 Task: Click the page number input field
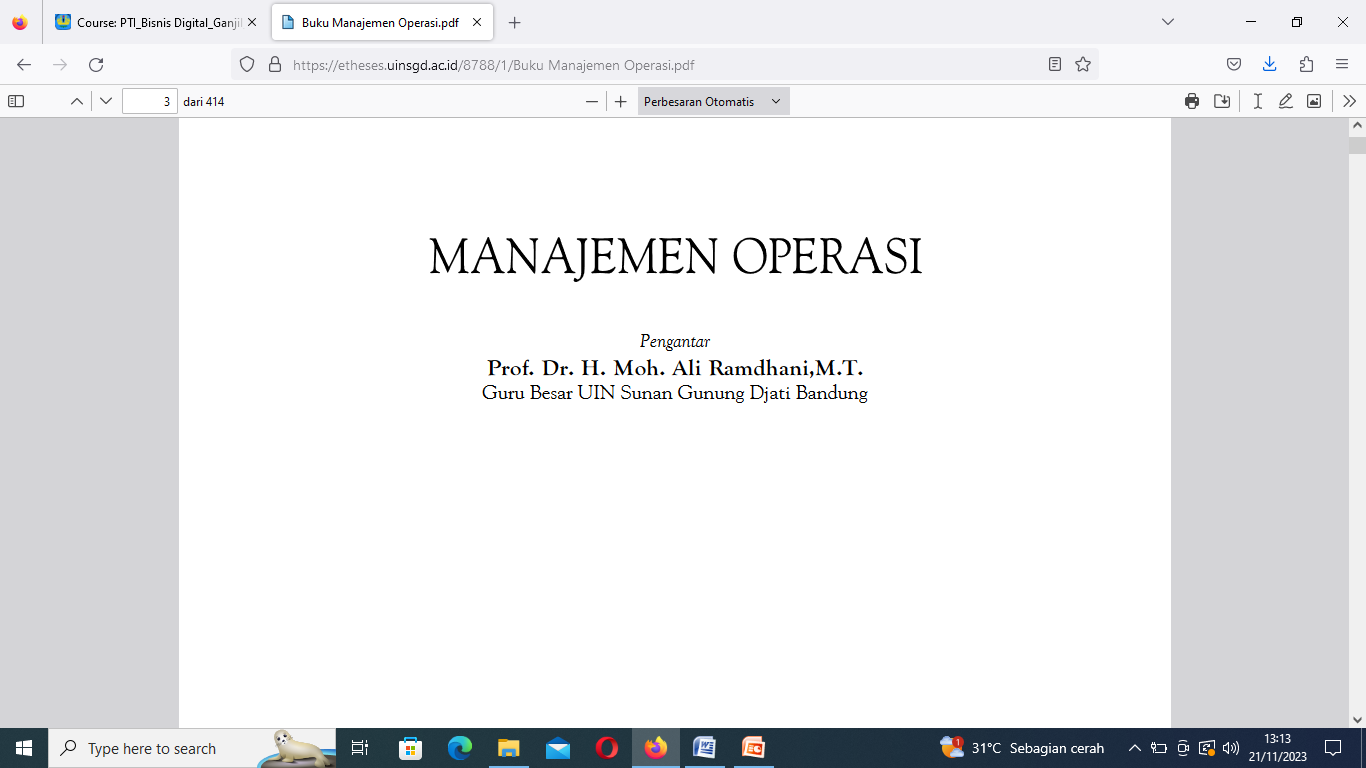pyautogui.click(x=149, y=101)
